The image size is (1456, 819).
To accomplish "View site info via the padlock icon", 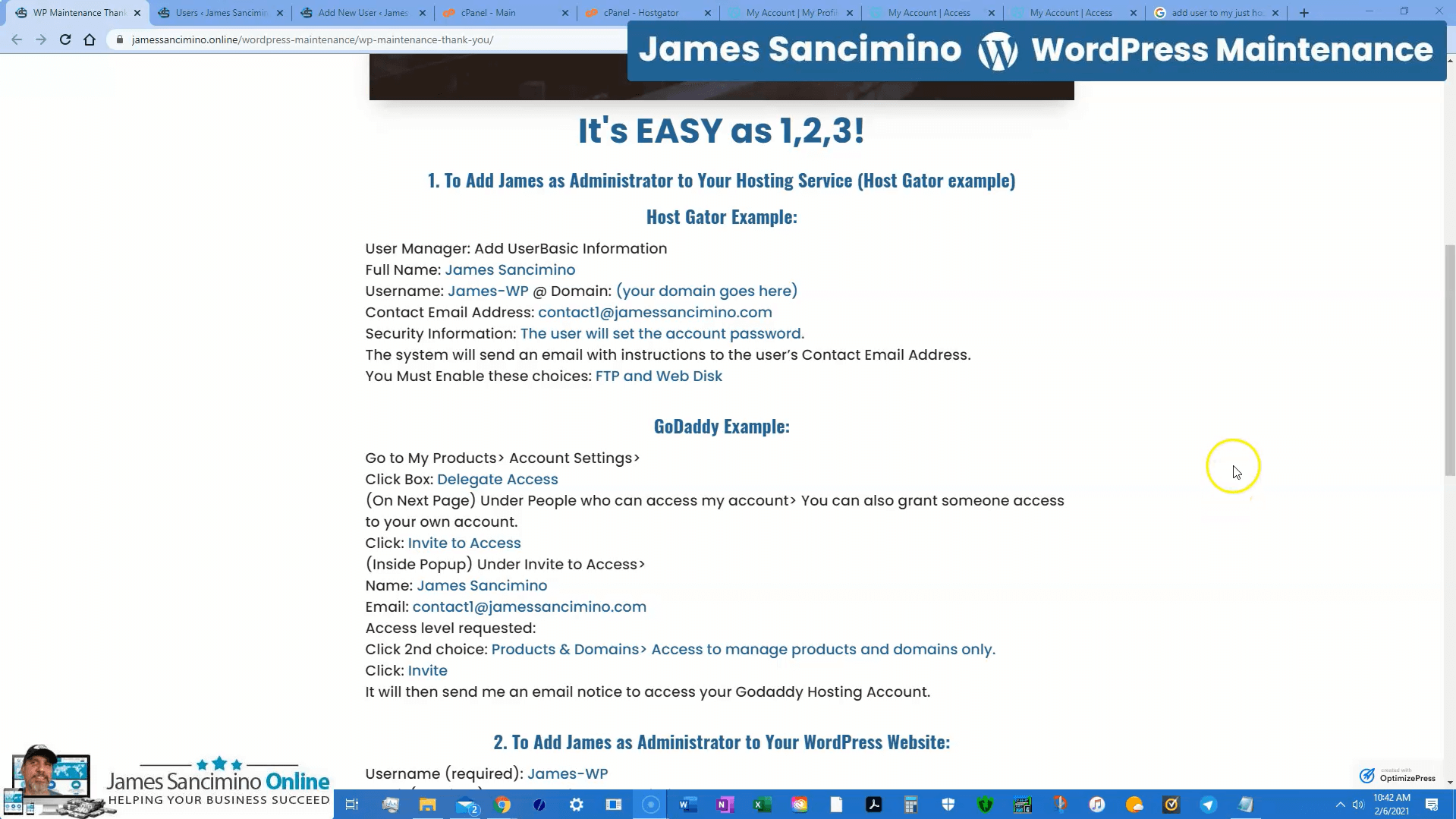I will [119, 39].
